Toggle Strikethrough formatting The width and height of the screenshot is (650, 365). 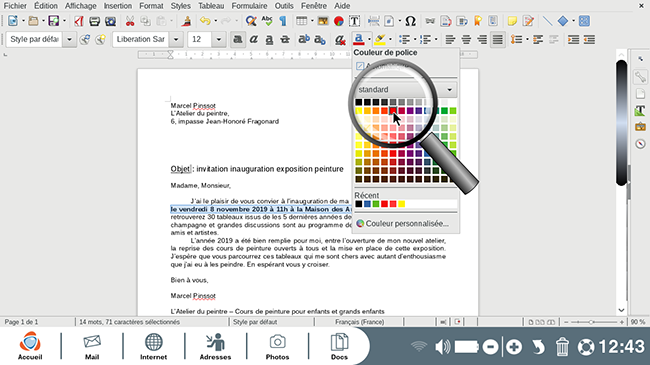(x=285, y=39)
